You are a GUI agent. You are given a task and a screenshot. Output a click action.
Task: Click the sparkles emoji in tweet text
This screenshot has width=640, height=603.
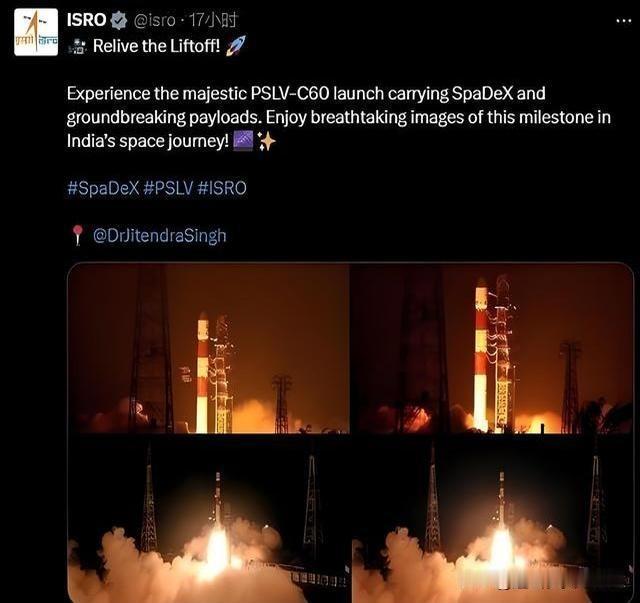point(267,142)
